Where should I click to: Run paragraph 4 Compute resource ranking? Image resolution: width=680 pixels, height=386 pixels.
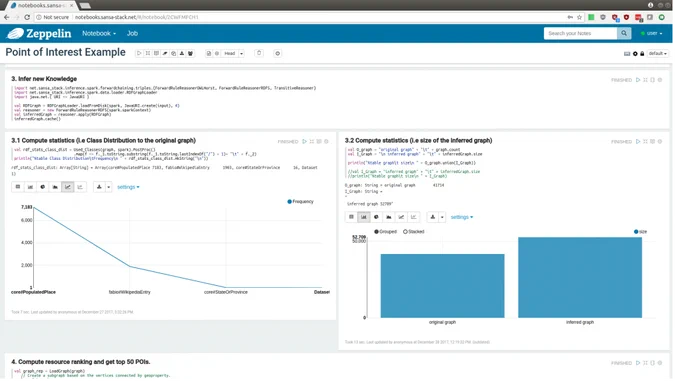[638, 363]
